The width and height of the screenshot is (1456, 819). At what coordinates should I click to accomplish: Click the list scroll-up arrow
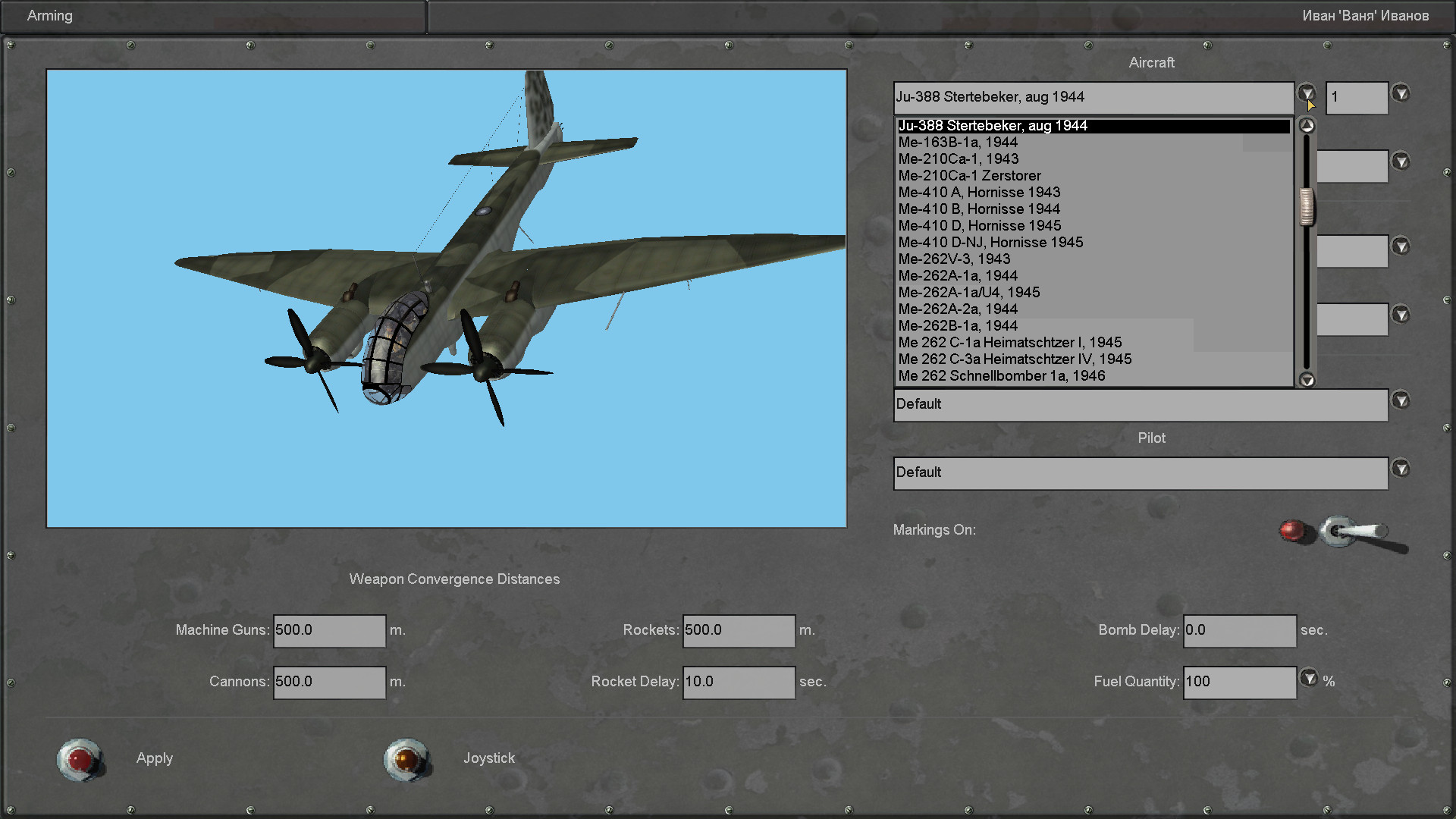[x=1307, y=126]
